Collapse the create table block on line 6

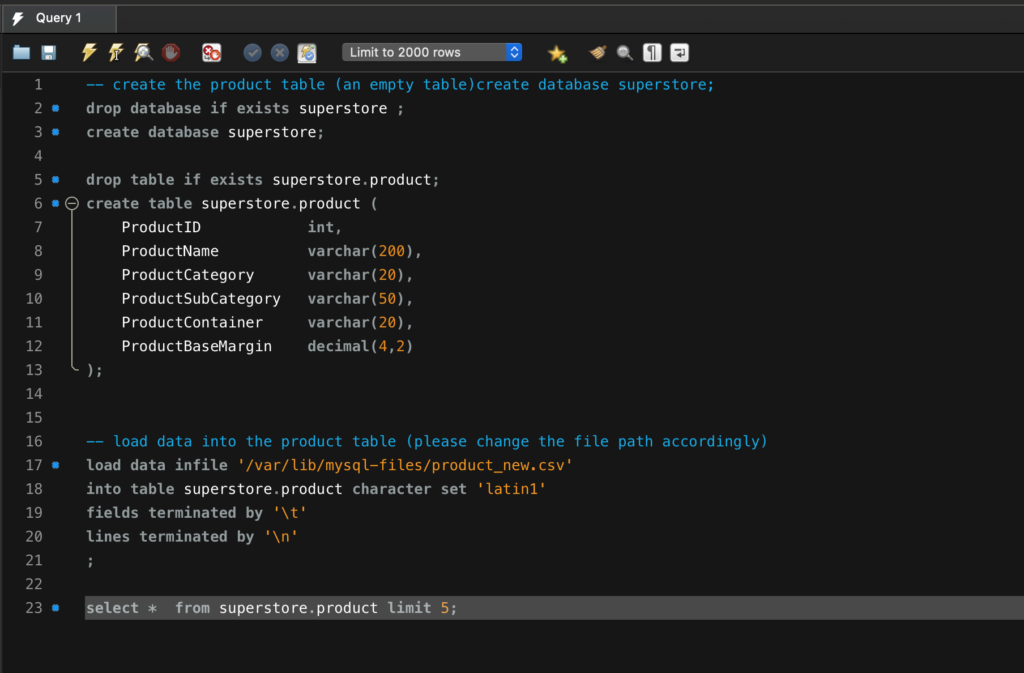(x=72, y=204)
